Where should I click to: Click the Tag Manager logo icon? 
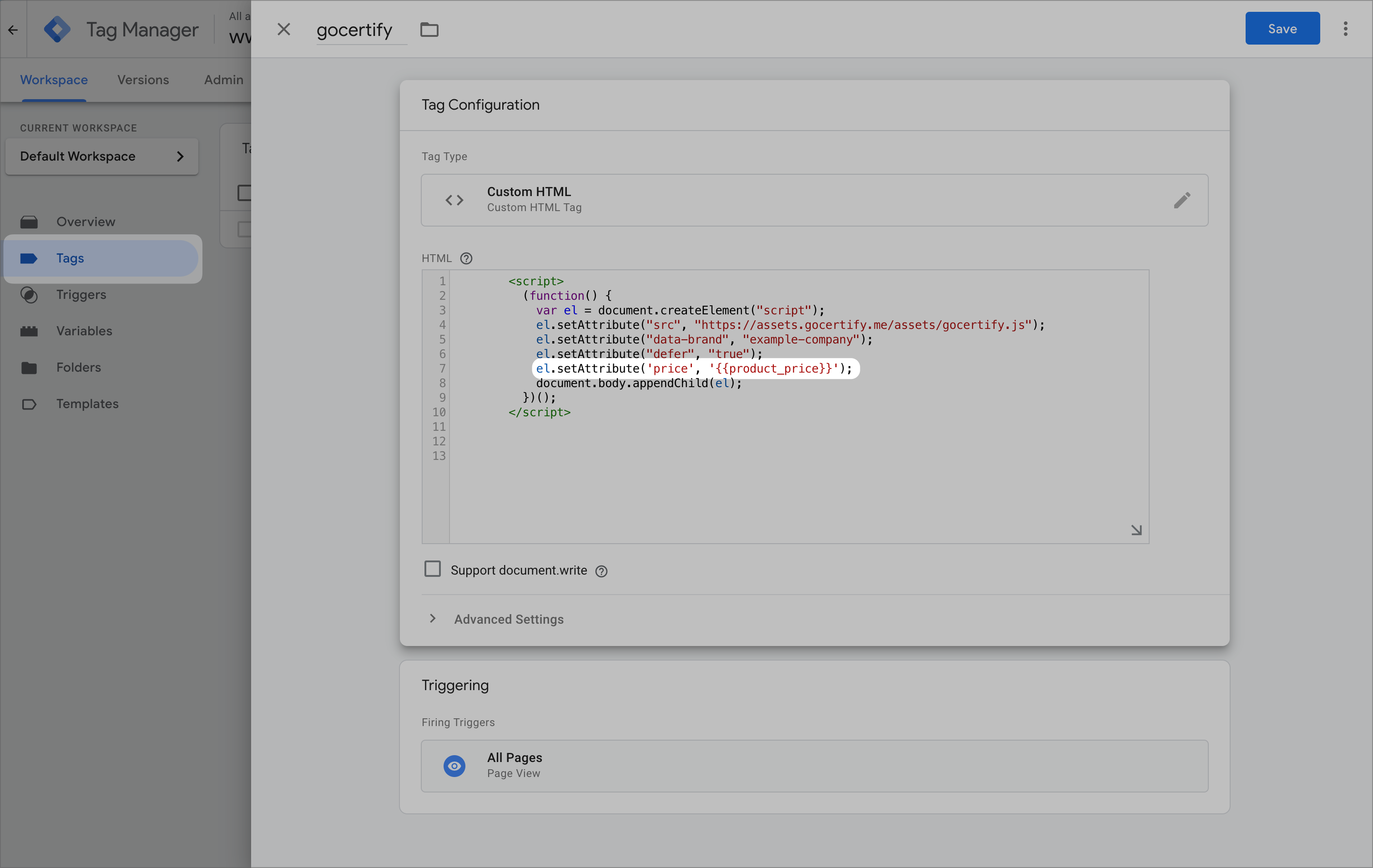58,29
